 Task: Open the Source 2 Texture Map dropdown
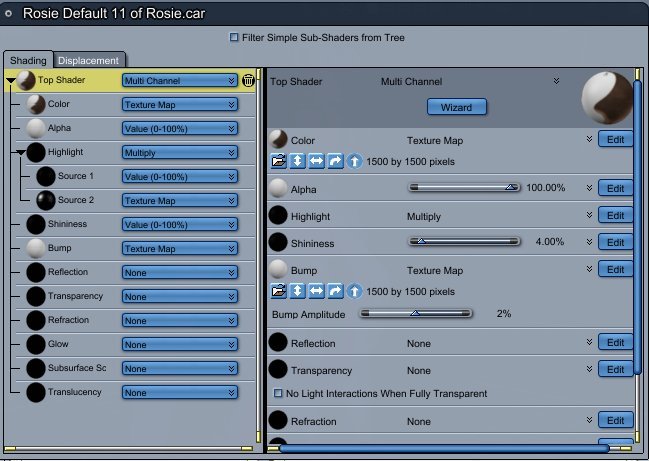pos(180,201)
